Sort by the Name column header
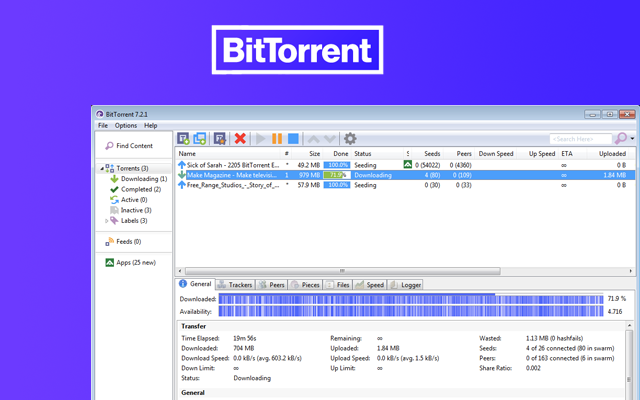640x400 pixels. click(187, 154)
